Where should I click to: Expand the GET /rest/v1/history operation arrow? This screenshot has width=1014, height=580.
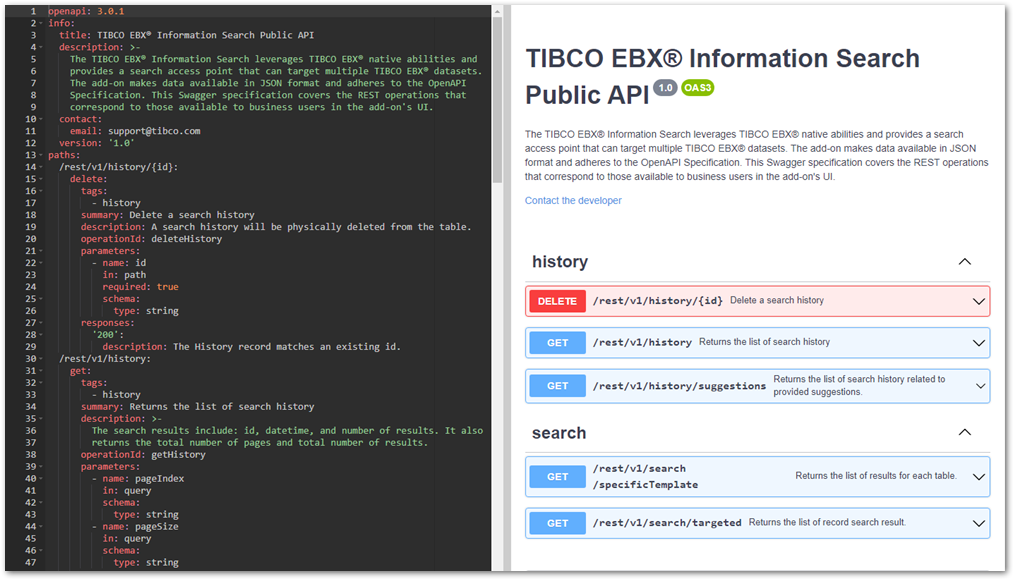[979, 343]
